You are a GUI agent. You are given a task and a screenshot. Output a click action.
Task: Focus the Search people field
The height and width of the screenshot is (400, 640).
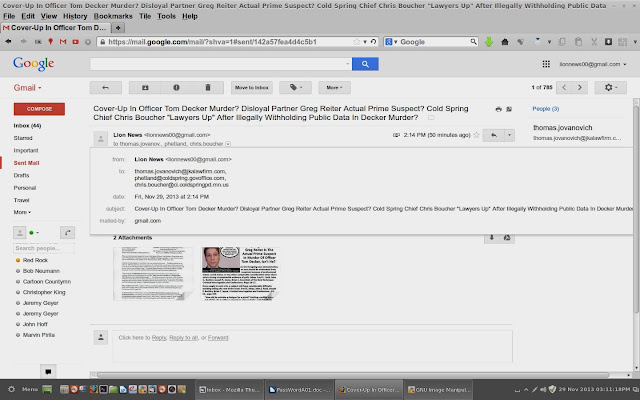[44, 248]
